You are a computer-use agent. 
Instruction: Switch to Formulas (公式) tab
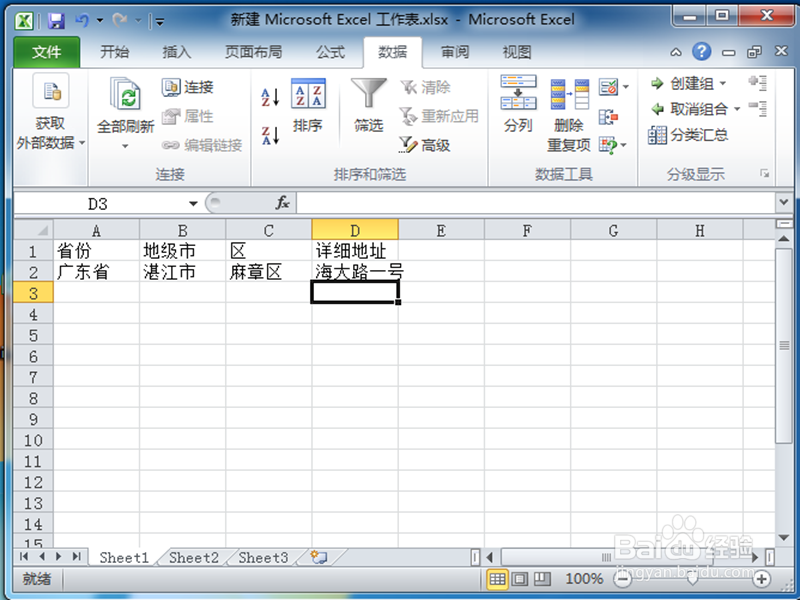coord(331,52)
